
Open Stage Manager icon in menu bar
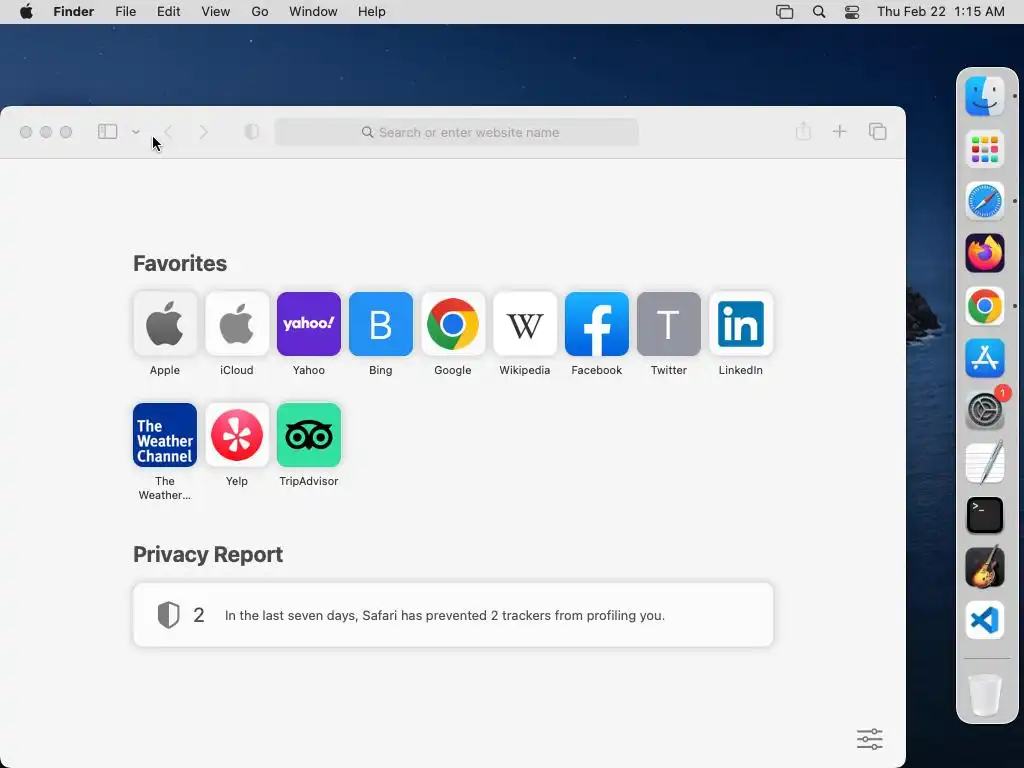point(784,12)
